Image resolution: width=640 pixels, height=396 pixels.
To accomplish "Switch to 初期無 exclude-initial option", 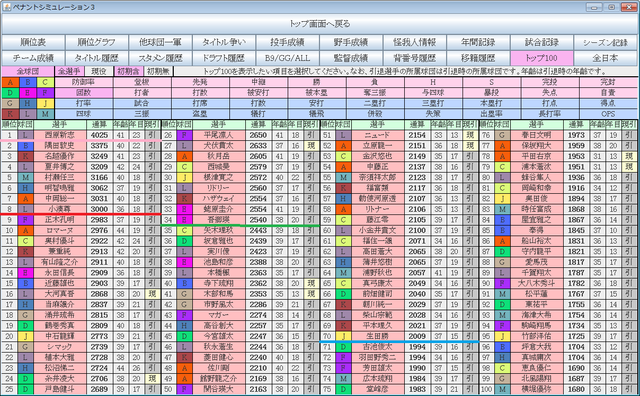I will (158, 71).
